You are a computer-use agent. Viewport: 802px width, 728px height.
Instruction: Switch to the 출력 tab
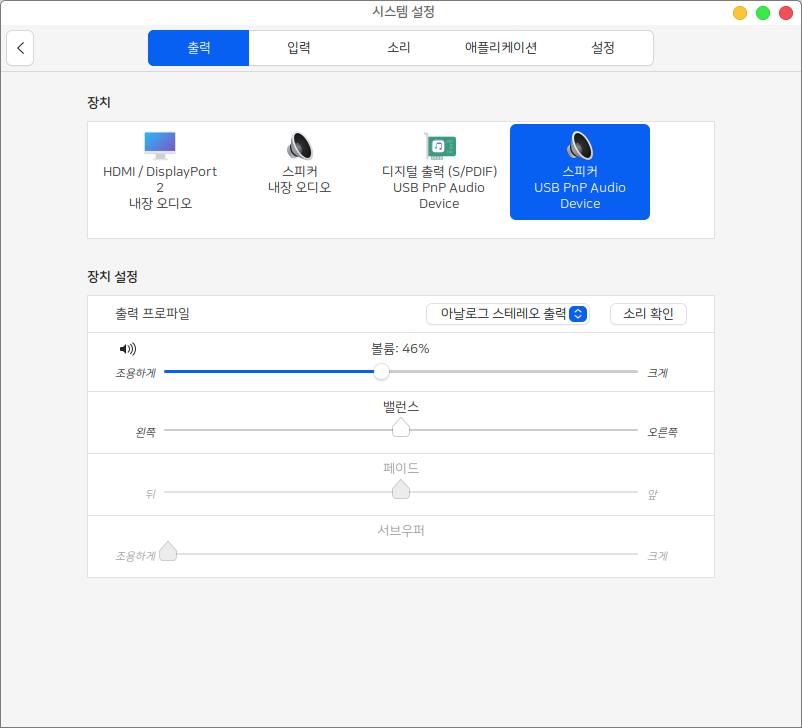[x=198, y=48]
